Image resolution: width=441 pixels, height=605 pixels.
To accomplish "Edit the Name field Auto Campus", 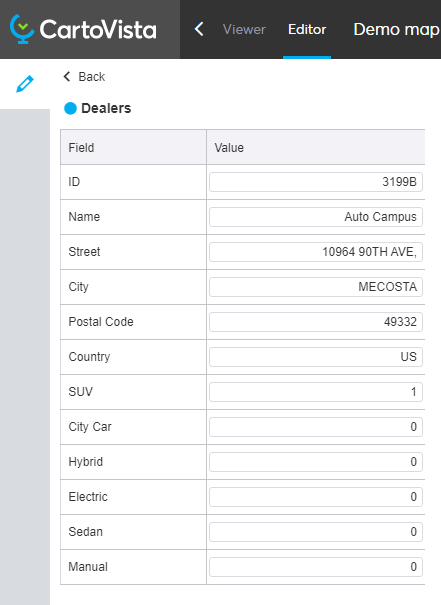I will (x=316, y=217).
